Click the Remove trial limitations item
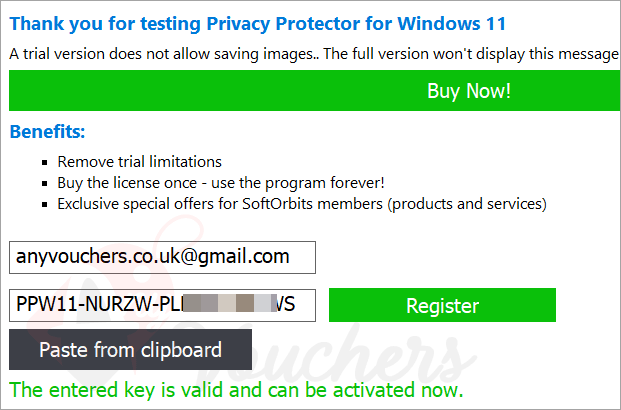Screen dimensions: 621x410 pos(139,161)
